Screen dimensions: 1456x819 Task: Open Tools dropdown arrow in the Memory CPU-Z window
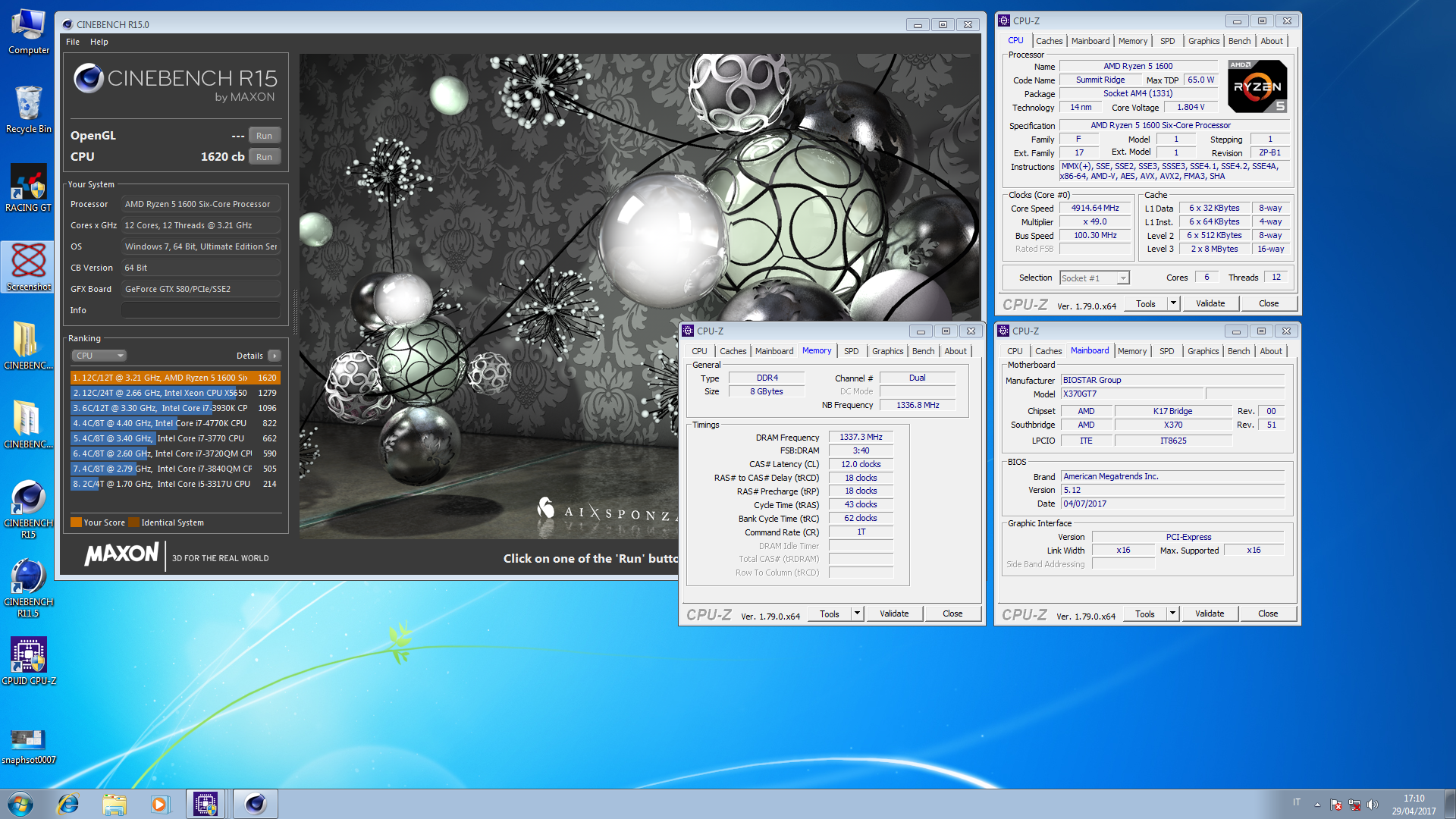(x=857, y=613)
